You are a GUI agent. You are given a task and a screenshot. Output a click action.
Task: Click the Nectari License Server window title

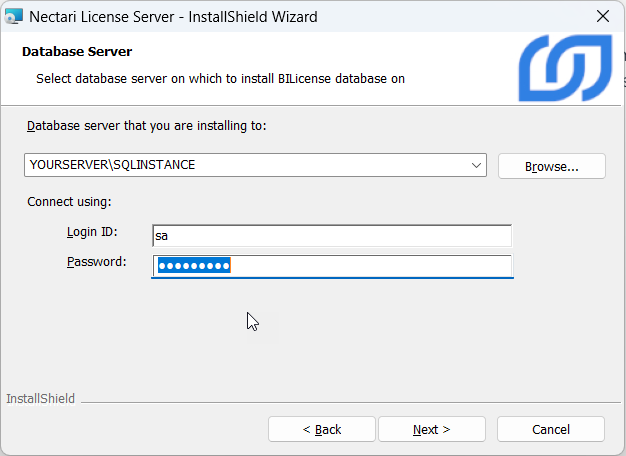173,16
